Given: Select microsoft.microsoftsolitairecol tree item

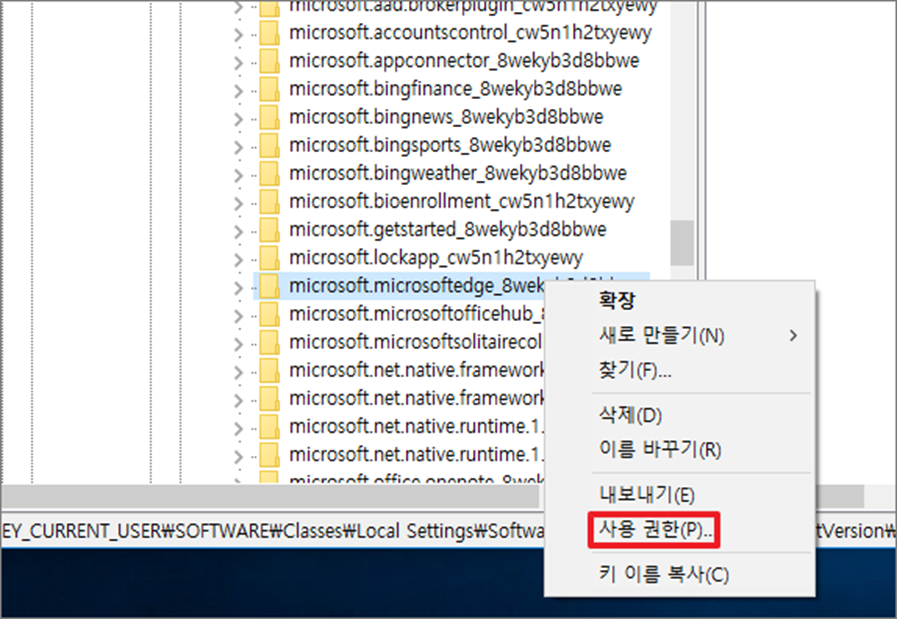Looking at the screenshot, I should click(x=415, y=342).
